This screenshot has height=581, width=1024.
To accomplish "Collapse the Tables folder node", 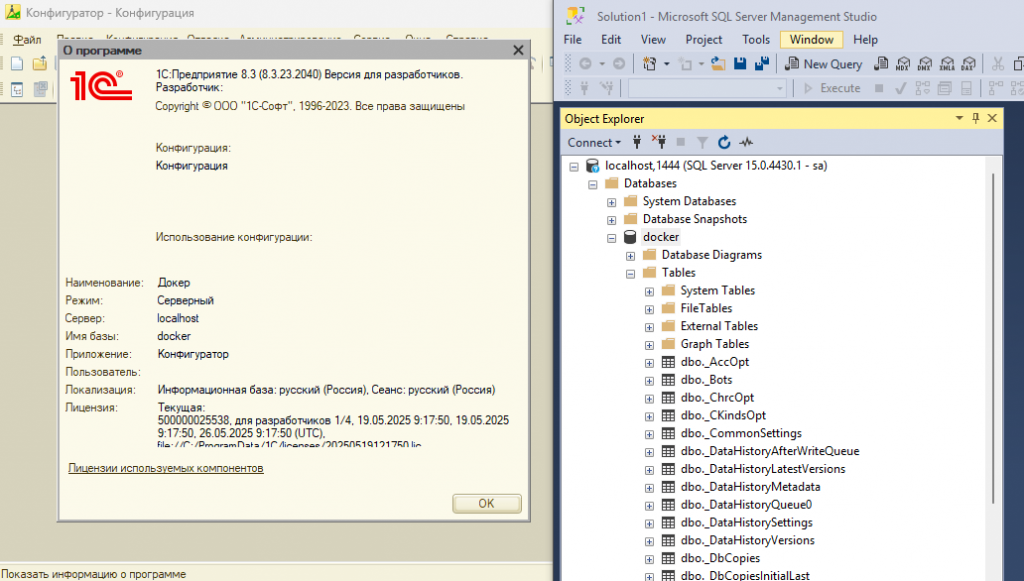I will pyautogui.click(x=631, y=274).
